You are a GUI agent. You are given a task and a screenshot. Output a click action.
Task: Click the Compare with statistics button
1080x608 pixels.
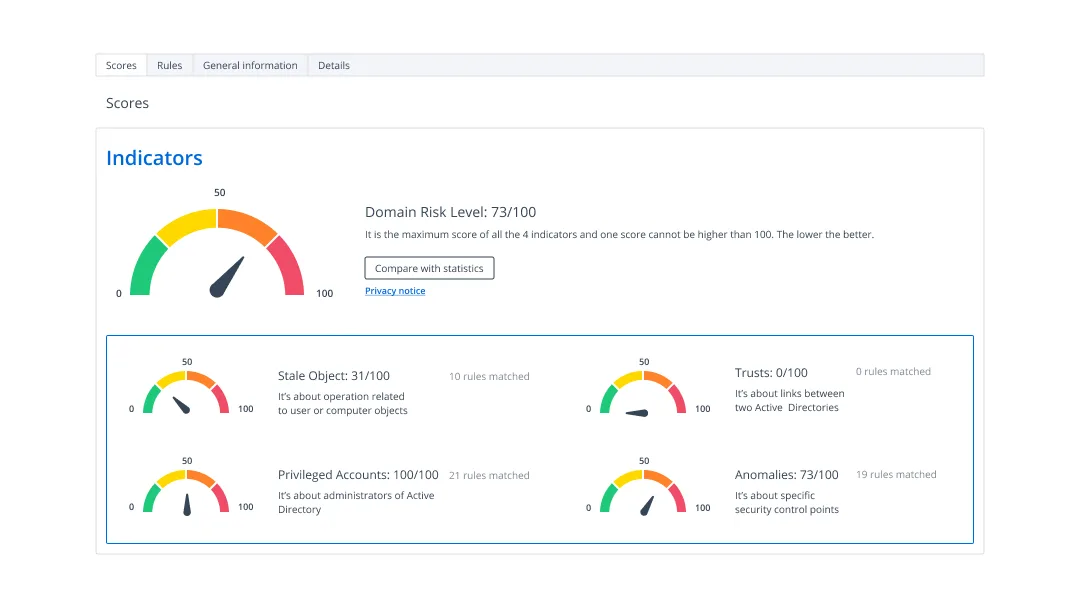pyautogui.click(x=429, y=268)
